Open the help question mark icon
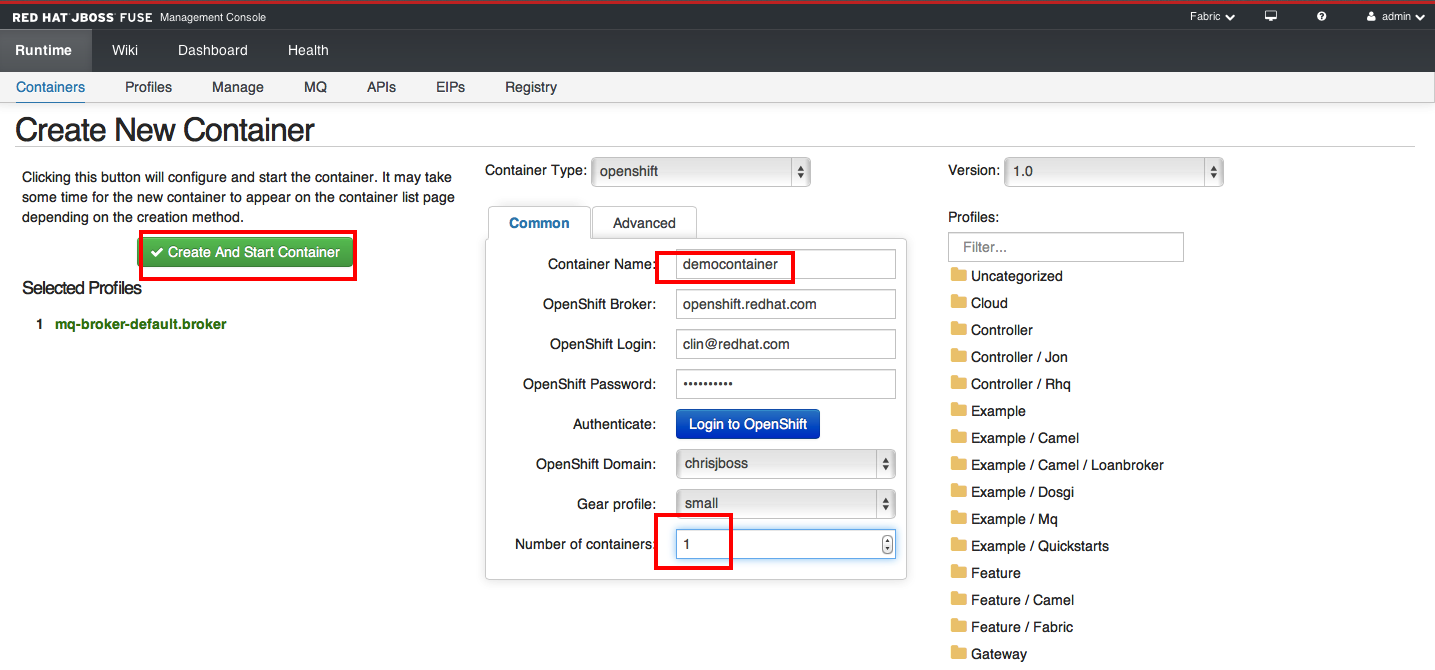Viewport: 1435px width, 670px height. [x=1322, y=16]
